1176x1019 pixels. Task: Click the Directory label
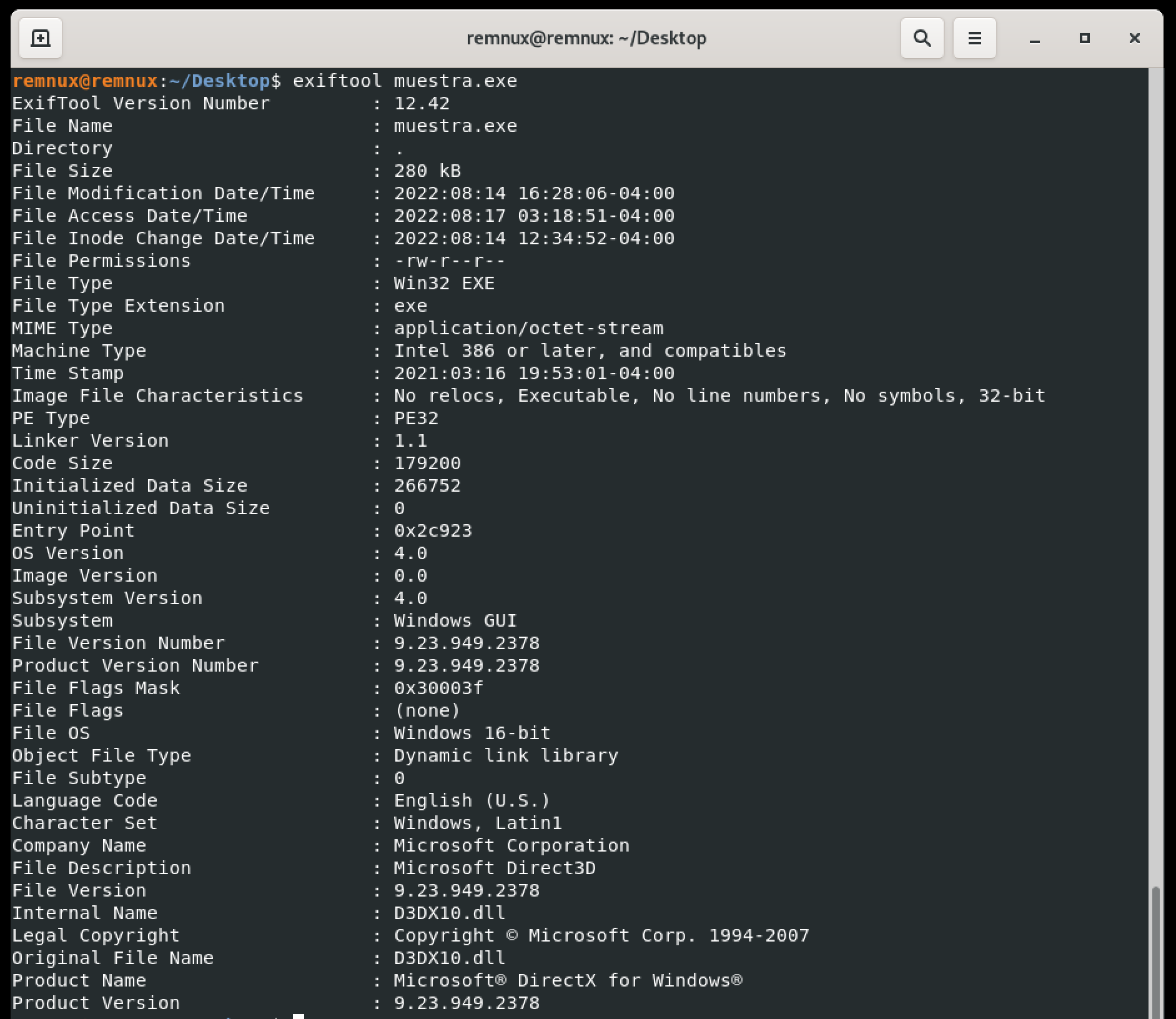[x=62, y=148]
